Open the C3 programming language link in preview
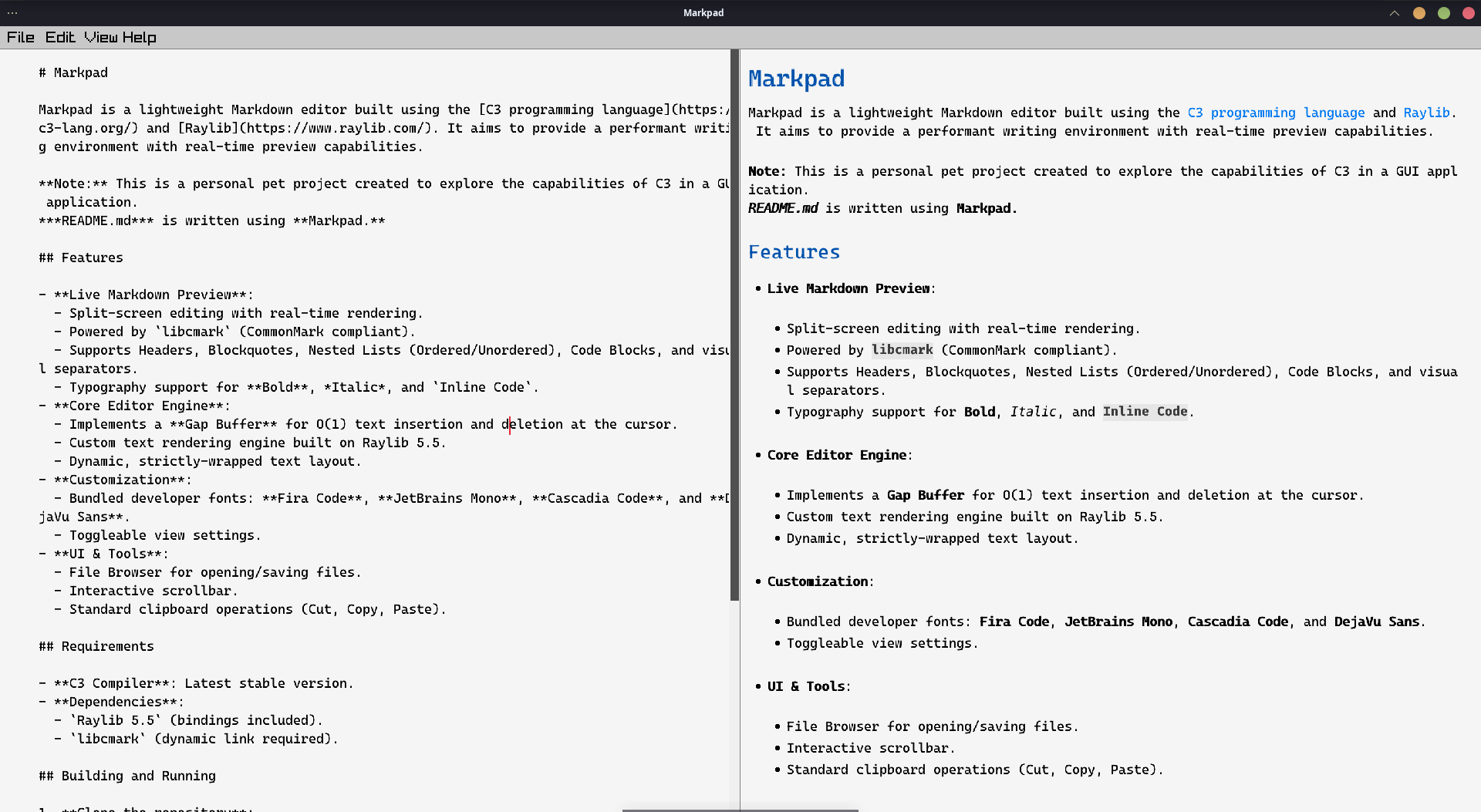The width and height of the screenshot is (1481, 812). 1276,113
